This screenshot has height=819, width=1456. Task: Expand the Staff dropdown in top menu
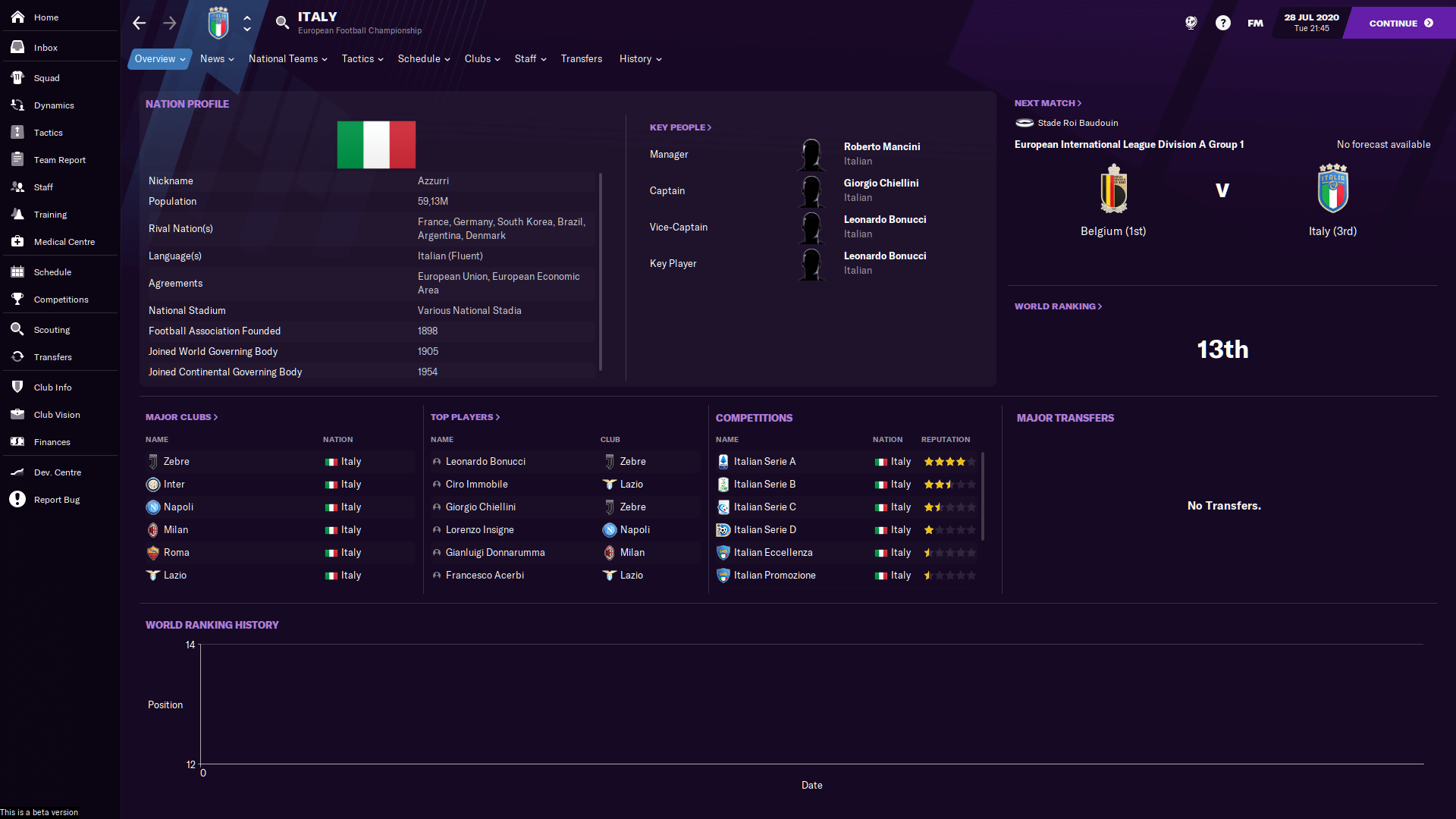tap(530, 58)
